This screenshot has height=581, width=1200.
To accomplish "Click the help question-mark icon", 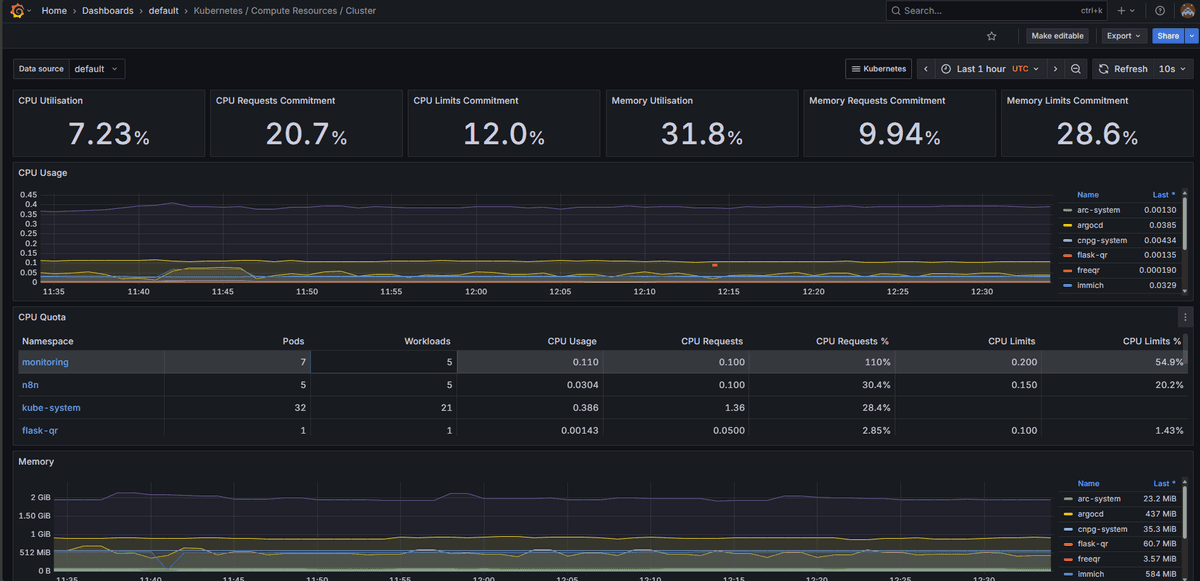I will pos(1158,10).
